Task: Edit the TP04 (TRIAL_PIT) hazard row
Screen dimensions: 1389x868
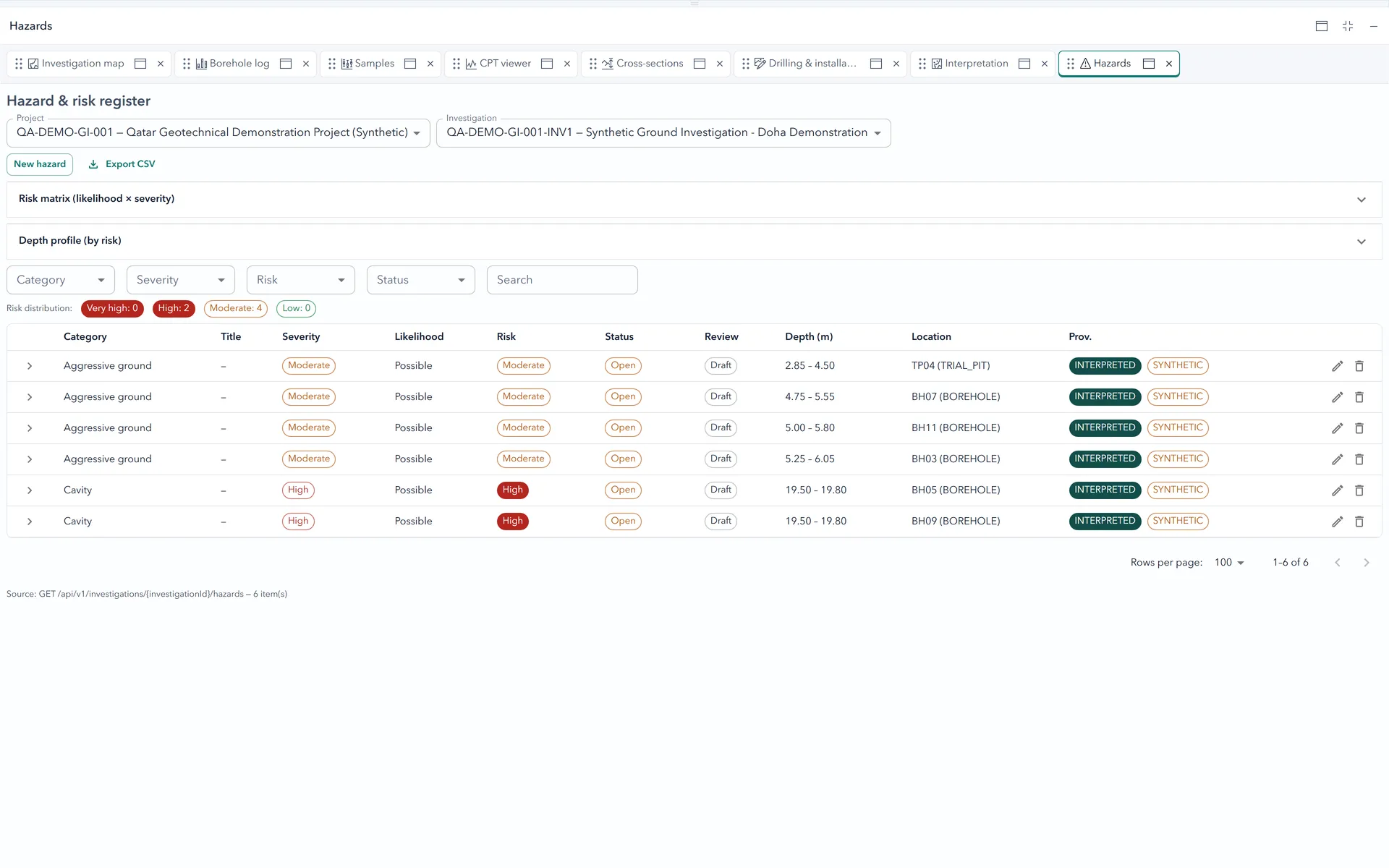Action: click(1337, 366)
